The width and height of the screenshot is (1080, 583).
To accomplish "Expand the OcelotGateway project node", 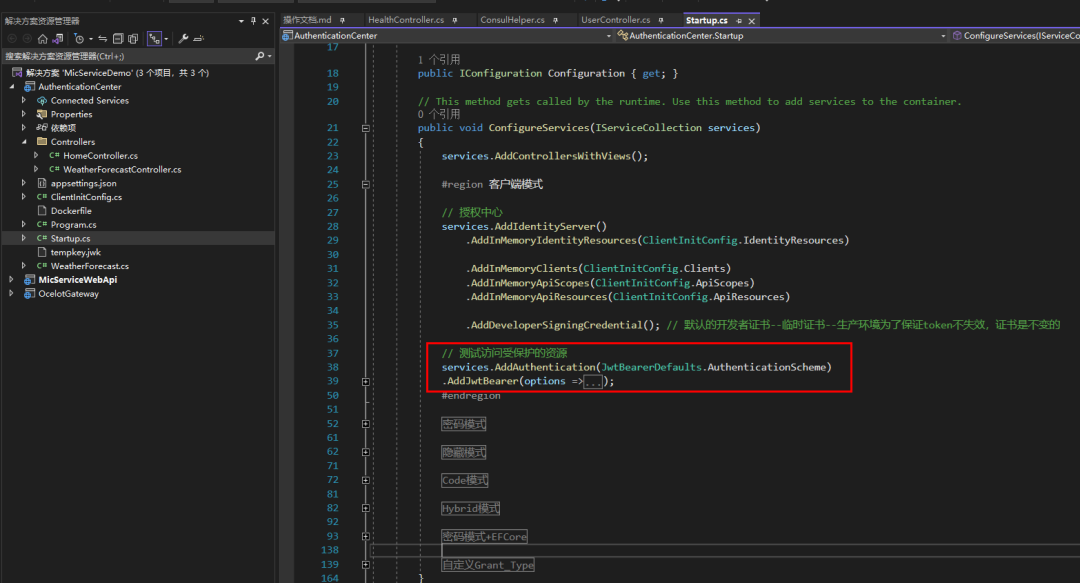I will (12, 294).
